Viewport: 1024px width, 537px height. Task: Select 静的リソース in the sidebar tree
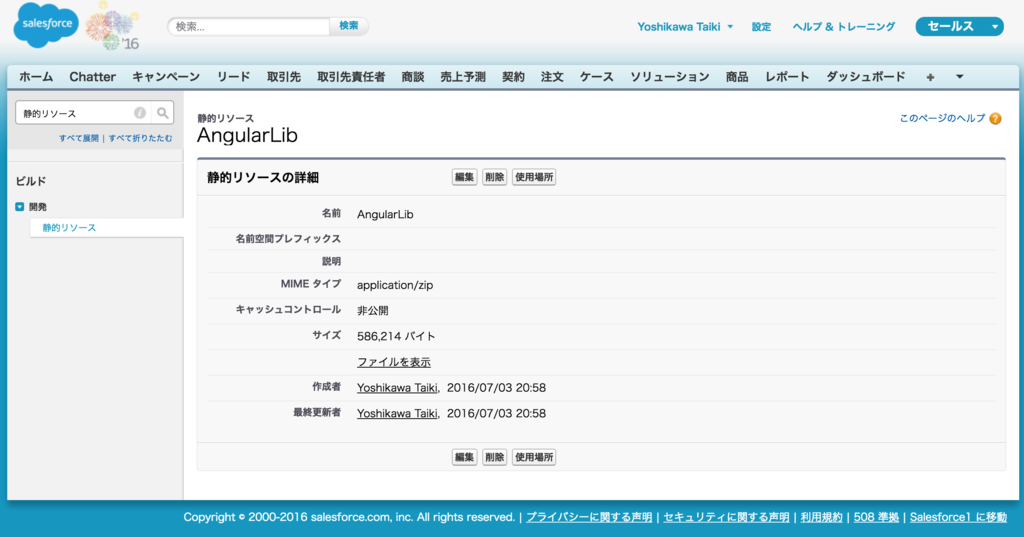click(69, 227)
